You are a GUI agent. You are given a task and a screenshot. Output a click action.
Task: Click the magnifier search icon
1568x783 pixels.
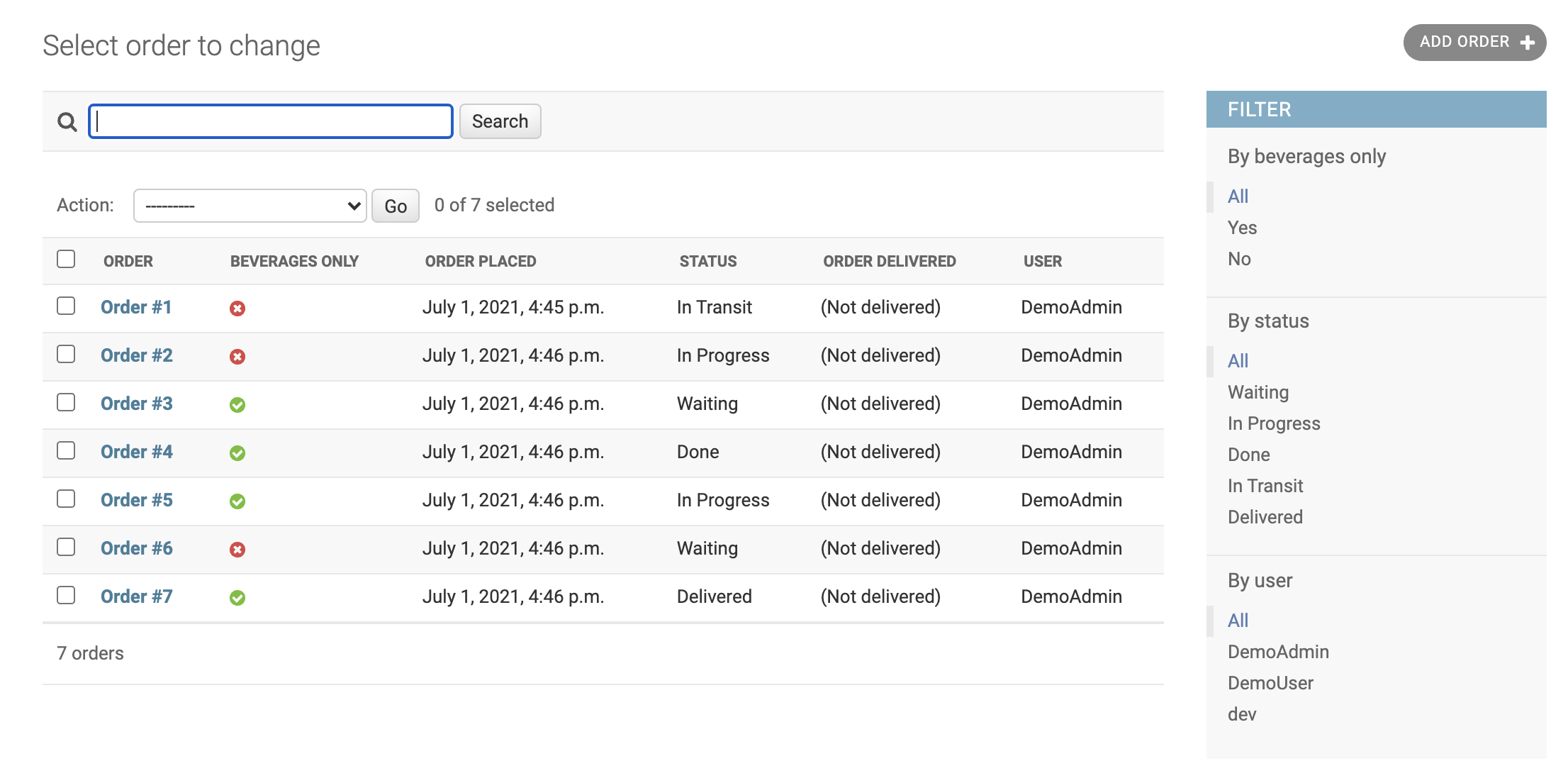pos(67,122)
